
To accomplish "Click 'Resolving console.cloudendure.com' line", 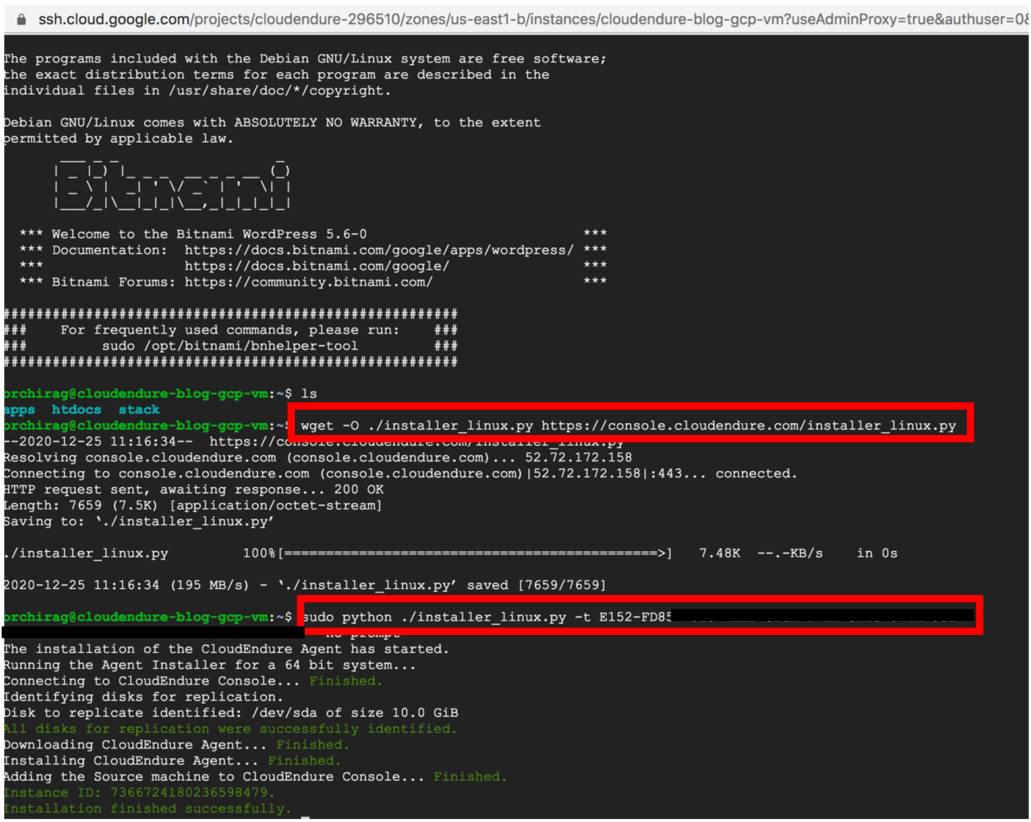I will point(318,458).
